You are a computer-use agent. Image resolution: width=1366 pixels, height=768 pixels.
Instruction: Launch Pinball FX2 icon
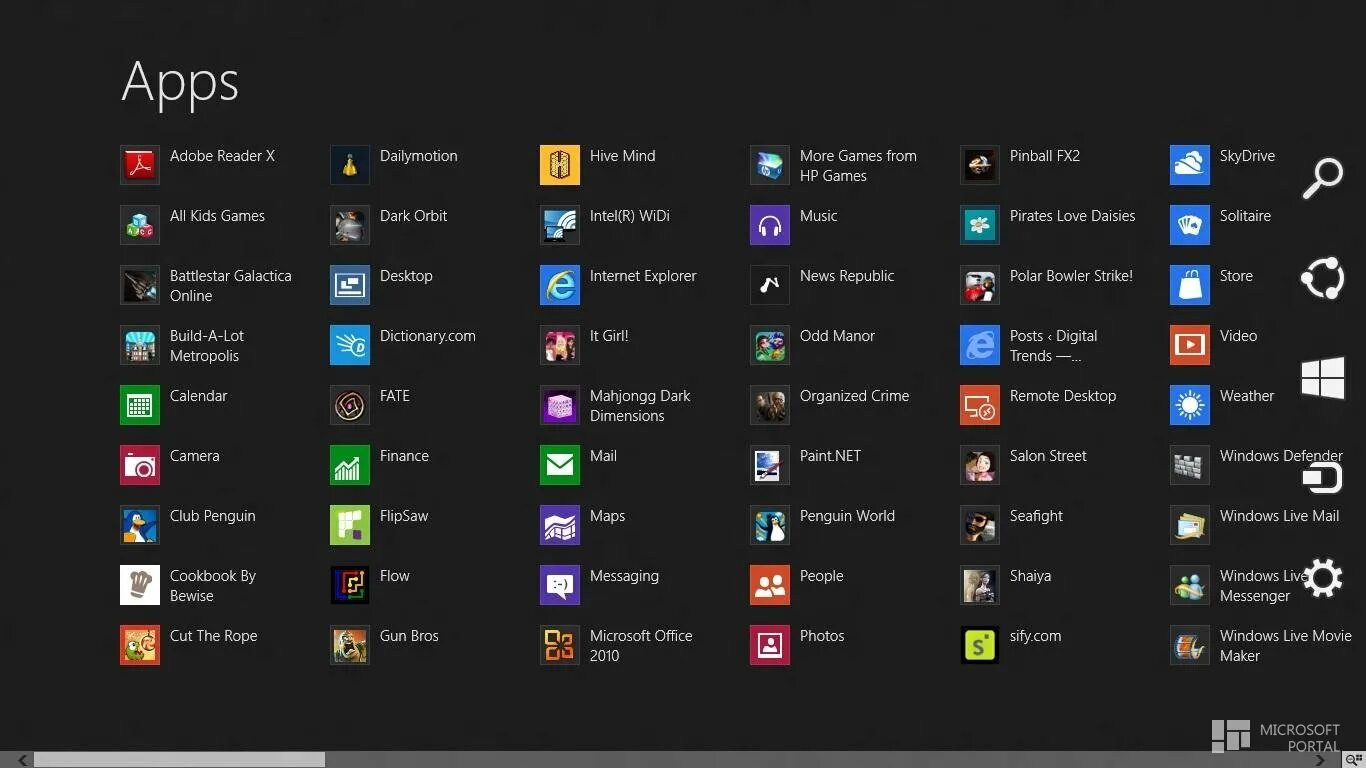[980, 165]
